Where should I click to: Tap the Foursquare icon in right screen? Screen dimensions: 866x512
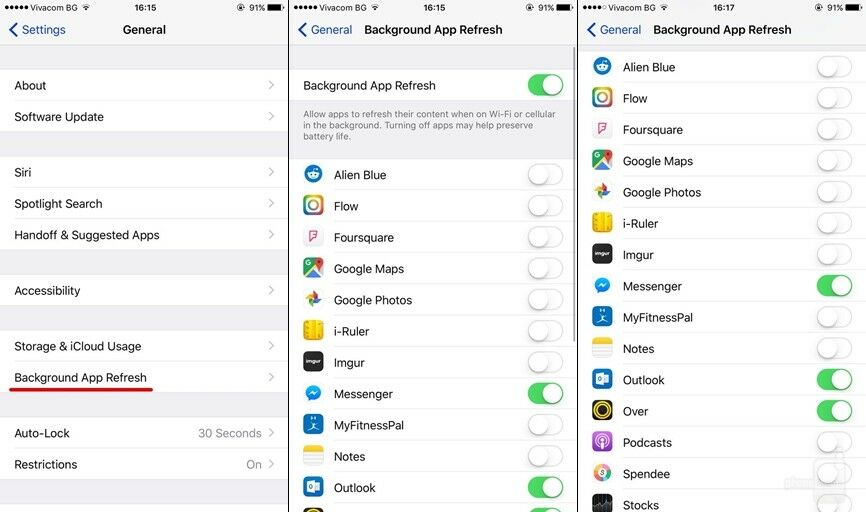[x=602, y=129]
